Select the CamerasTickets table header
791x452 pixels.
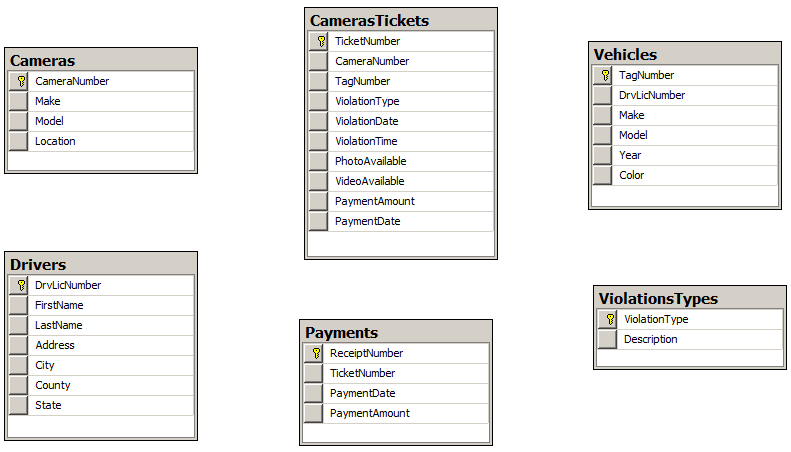pos(401,20)
